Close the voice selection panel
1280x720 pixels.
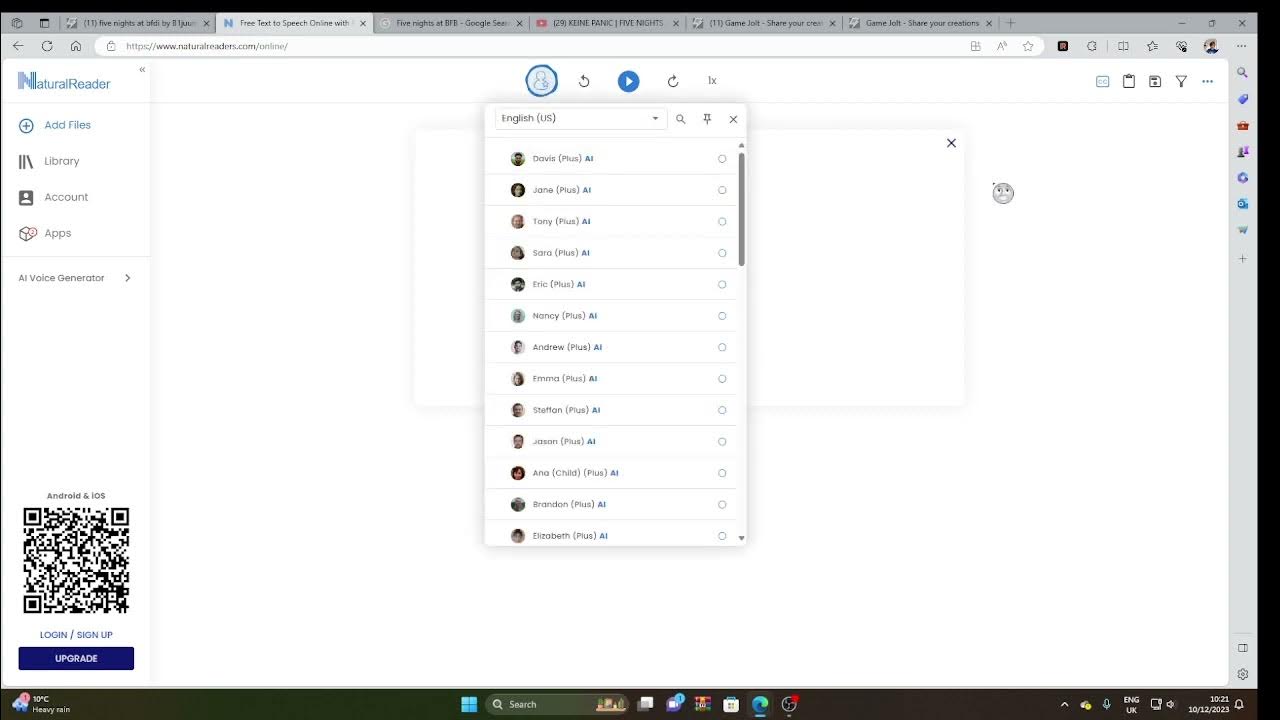tap(733, 119)
